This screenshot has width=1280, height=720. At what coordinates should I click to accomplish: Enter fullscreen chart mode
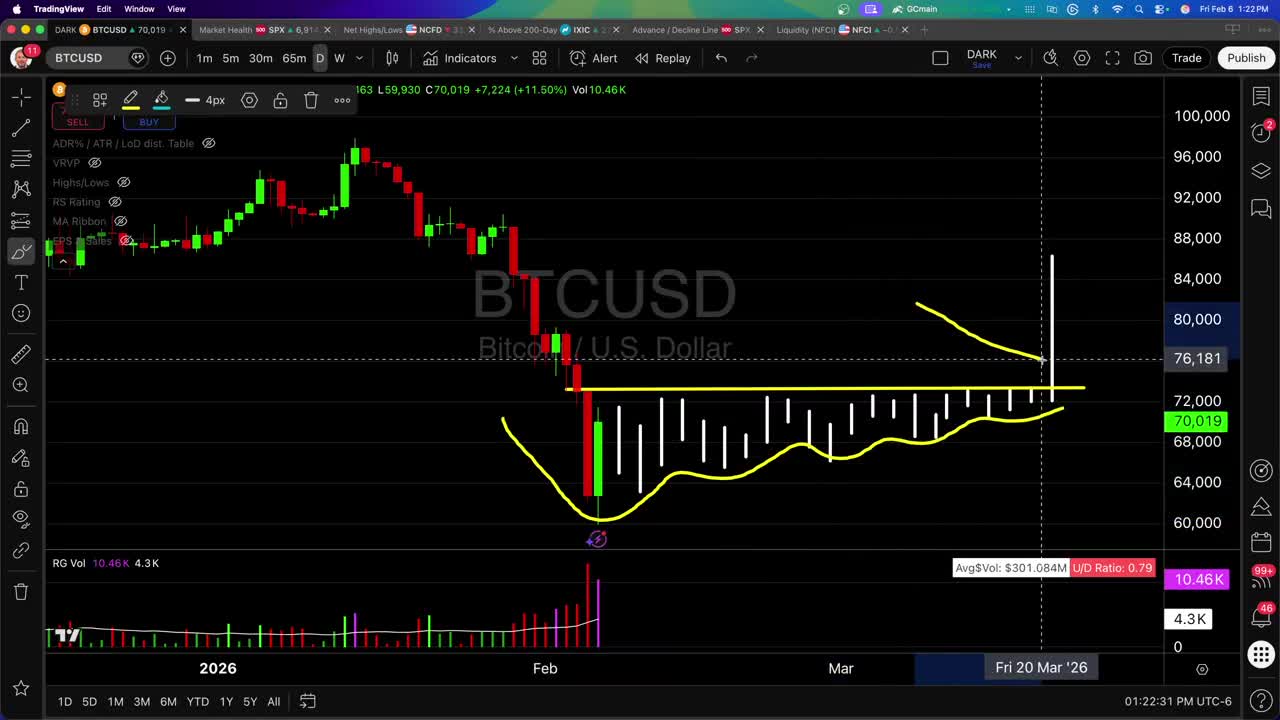(x=1112, y=58)
